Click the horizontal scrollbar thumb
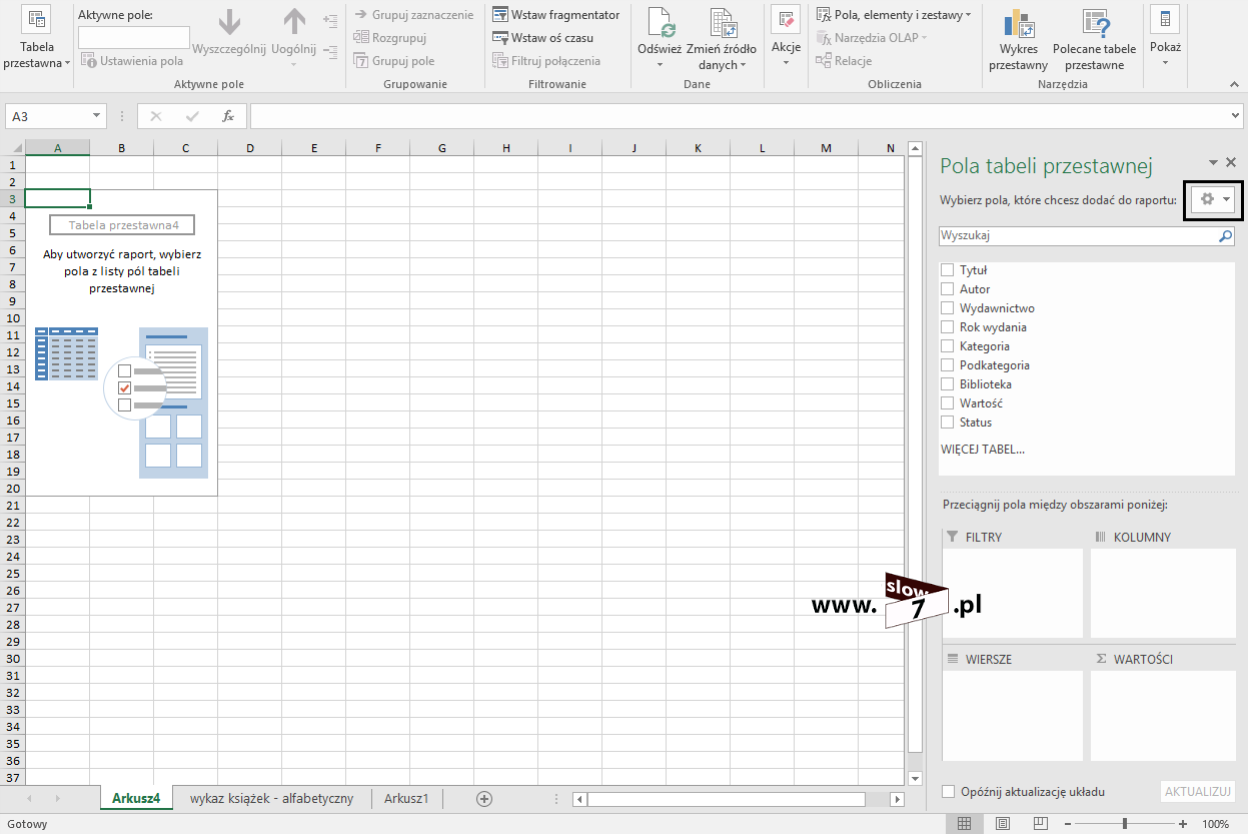The image size is (1248, 834). [726, 799]
